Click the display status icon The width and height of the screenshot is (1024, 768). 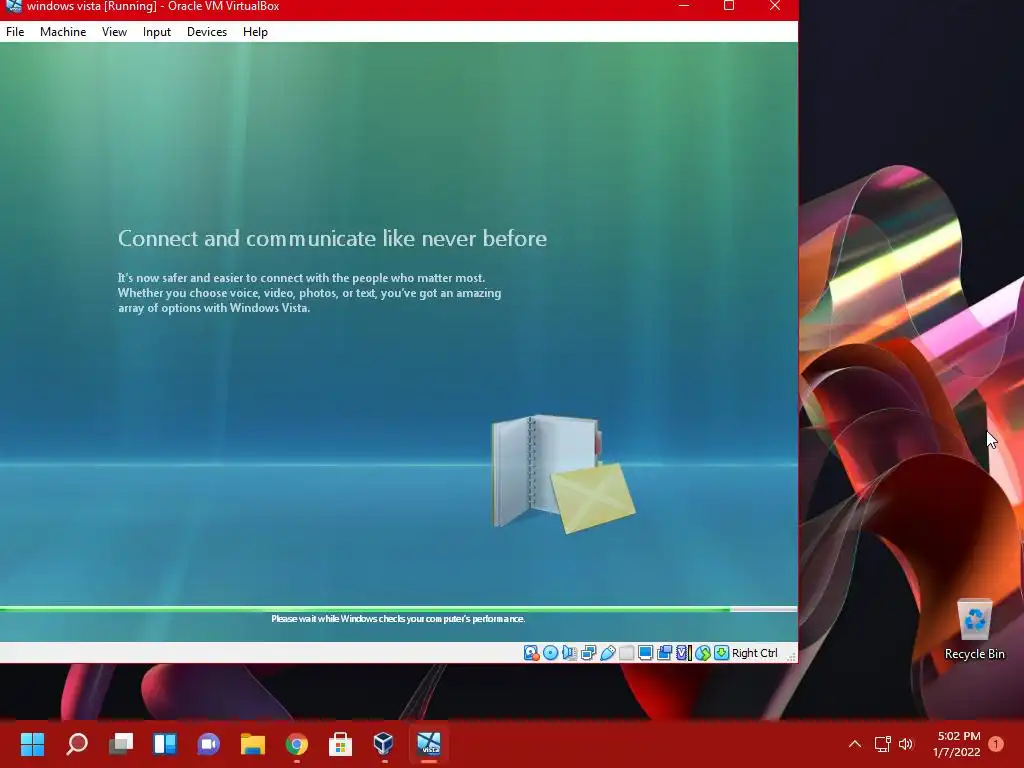click(x=645, y=653)
